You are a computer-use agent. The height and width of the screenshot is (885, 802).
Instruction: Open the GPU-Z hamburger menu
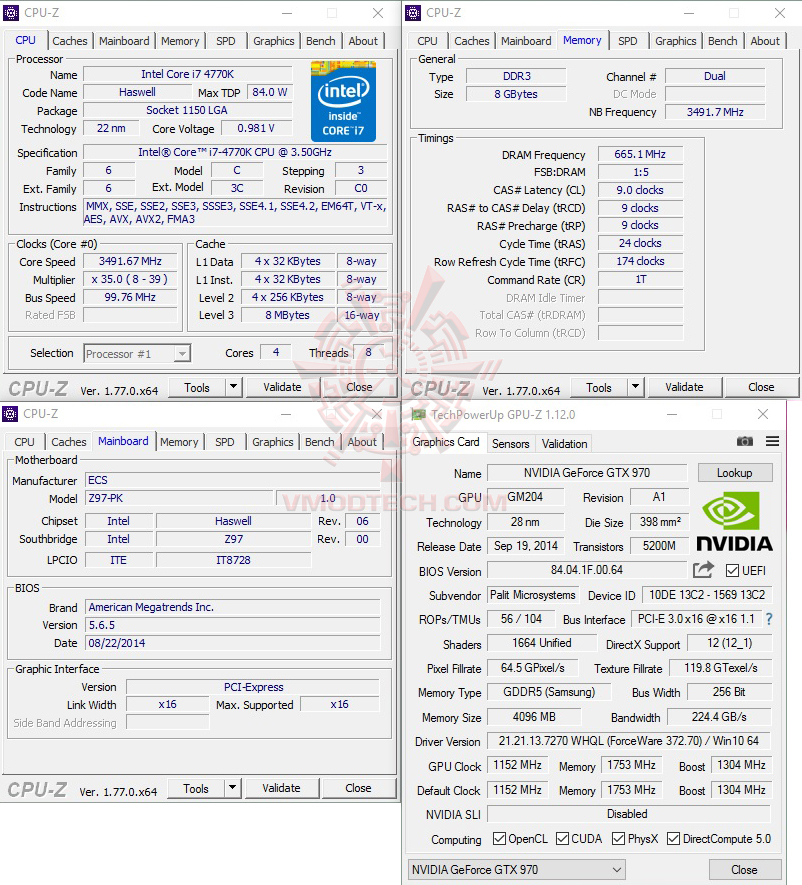click(772, 441)
